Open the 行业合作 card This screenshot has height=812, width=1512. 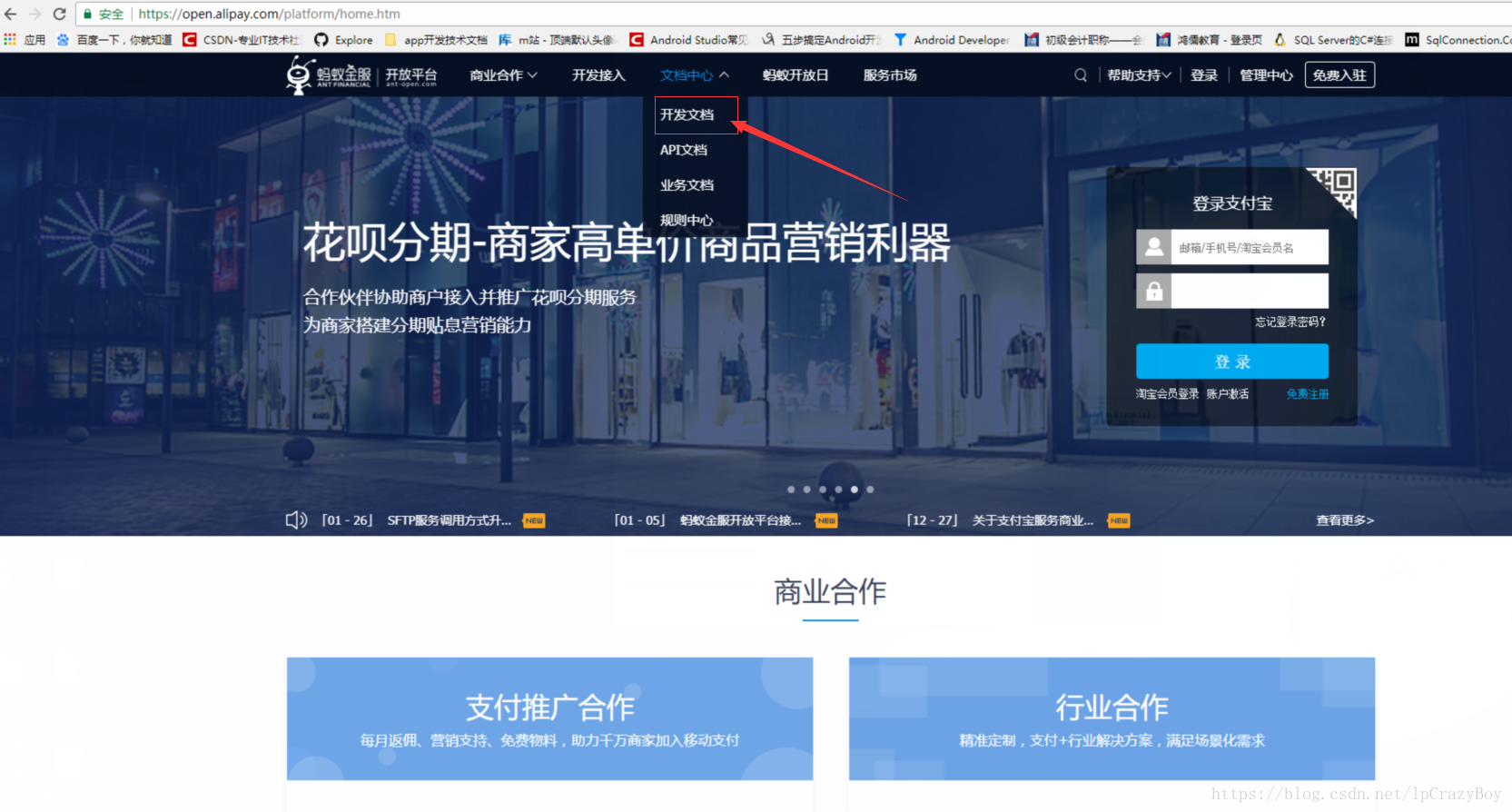[1112, 718]
